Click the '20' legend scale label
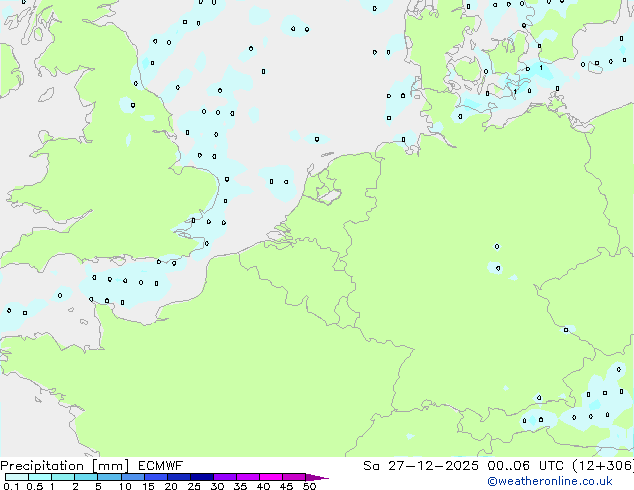 [x=171, y=486]
